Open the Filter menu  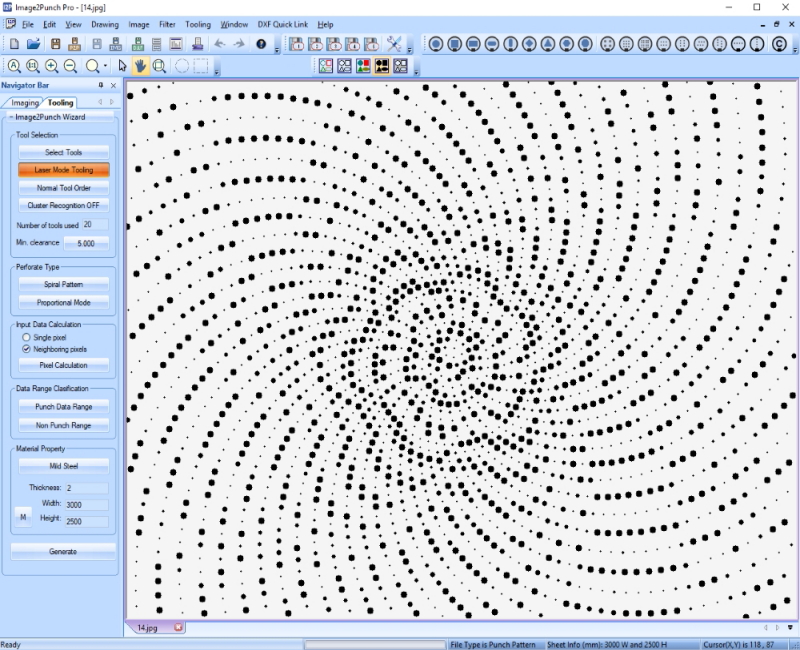coord(167,24)
